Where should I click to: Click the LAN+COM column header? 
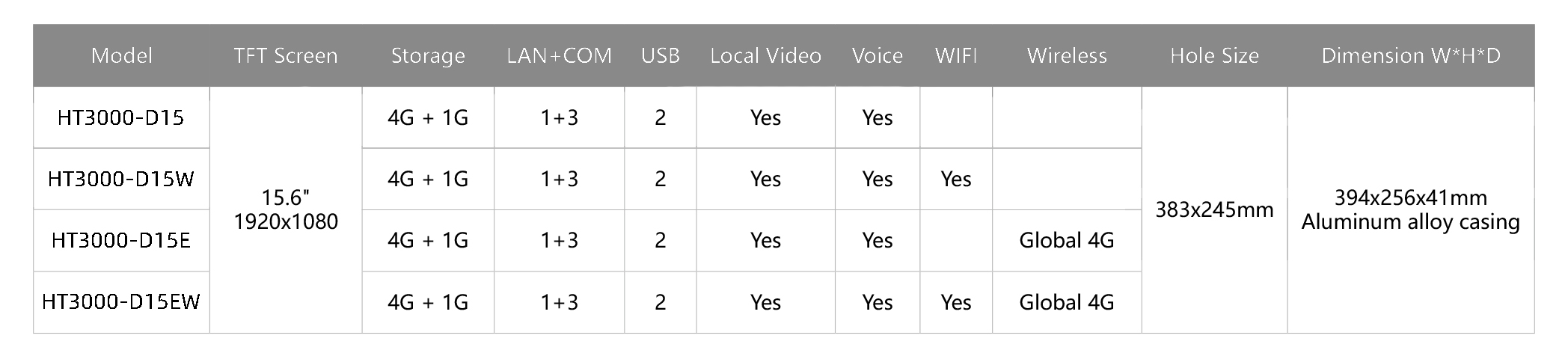(x=559, y=55)
